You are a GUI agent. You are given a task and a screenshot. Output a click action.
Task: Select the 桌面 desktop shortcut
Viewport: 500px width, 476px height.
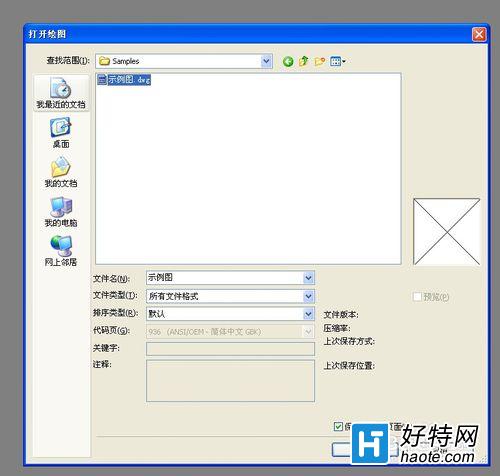point(61,132)
